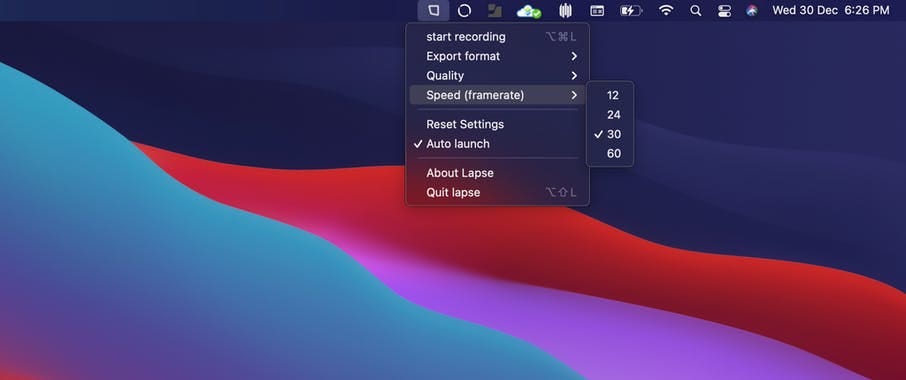
Task: Open the cloud sync icon with green check
Action: [x=529, y=11]
